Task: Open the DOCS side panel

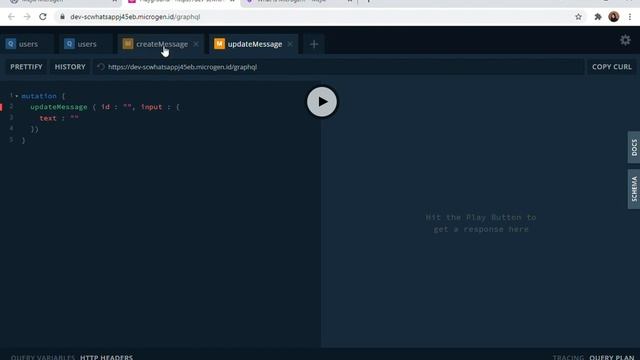Action: [634, 147]
